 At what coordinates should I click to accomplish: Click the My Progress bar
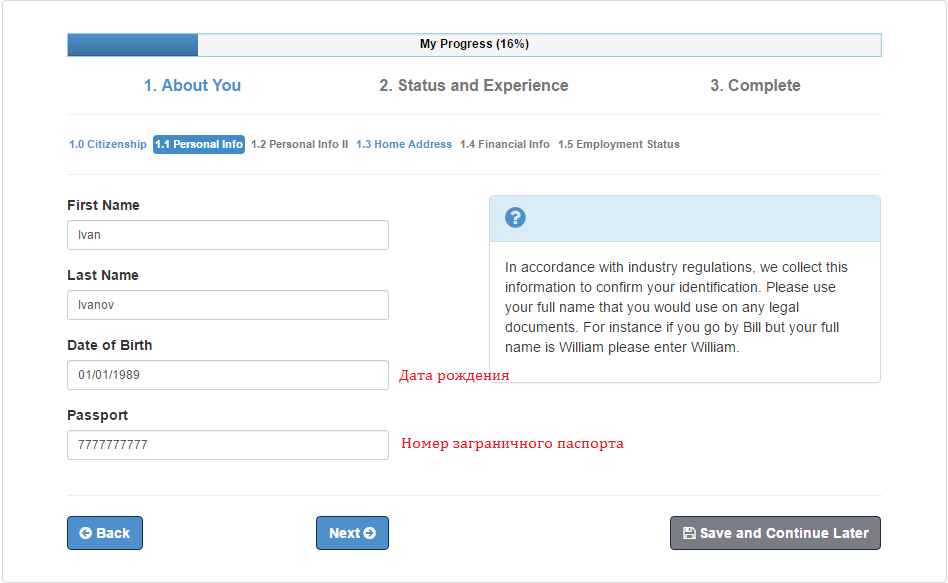pos(474,45)
